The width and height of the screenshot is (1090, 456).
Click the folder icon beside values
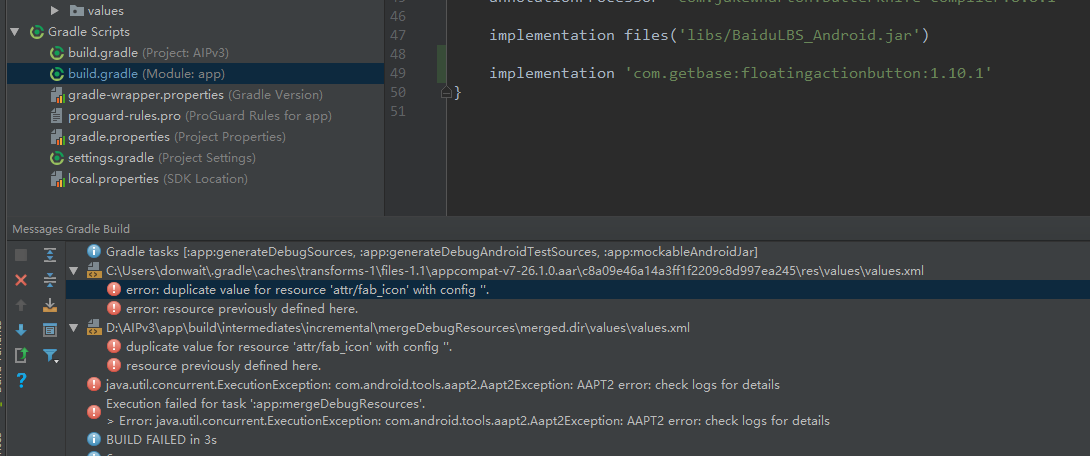coord(76,10)
